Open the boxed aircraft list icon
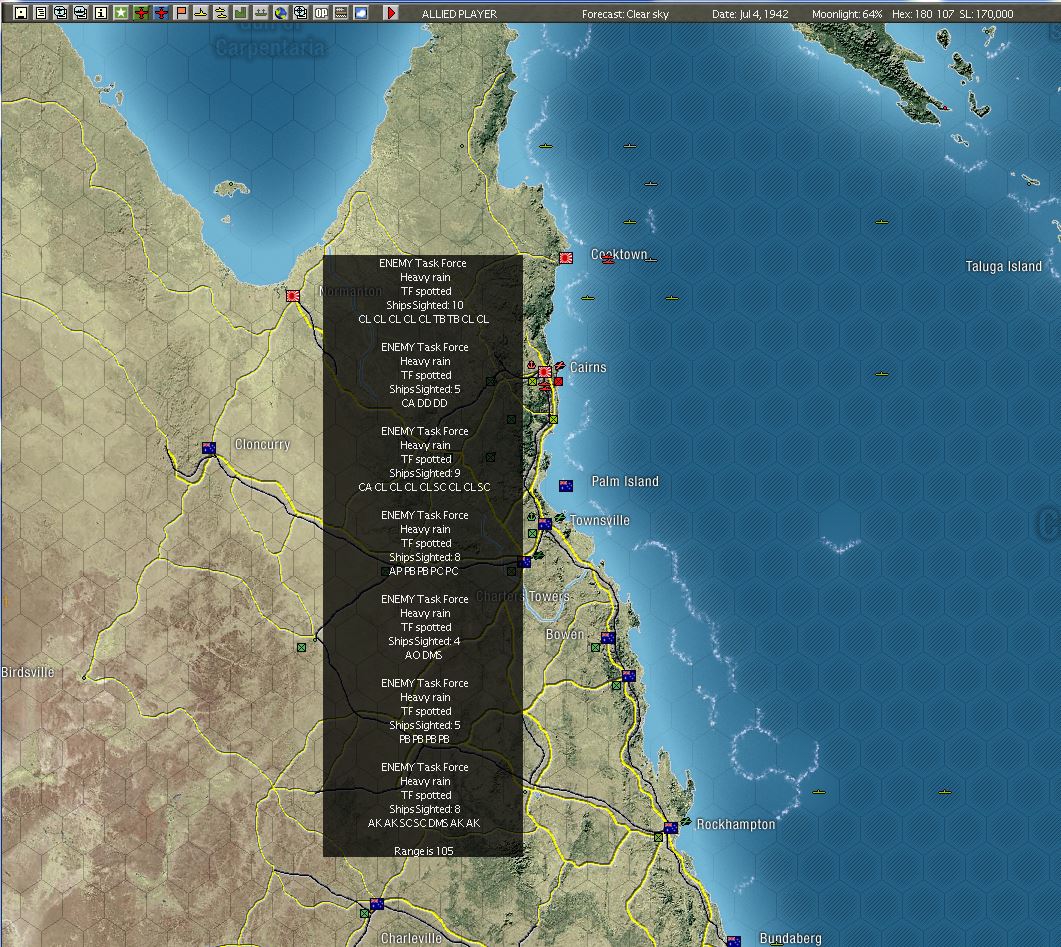The image size is (1061, 947). [x=60, y=13]
